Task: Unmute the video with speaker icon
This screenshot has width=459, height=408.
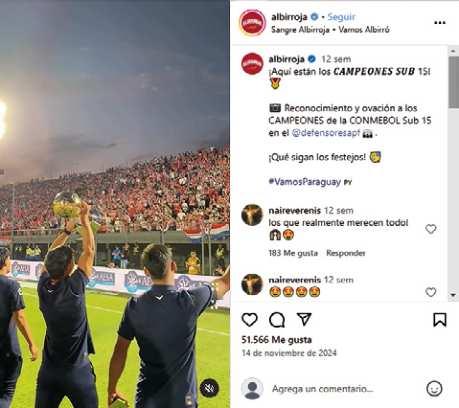Action: [x=209, y=388]
